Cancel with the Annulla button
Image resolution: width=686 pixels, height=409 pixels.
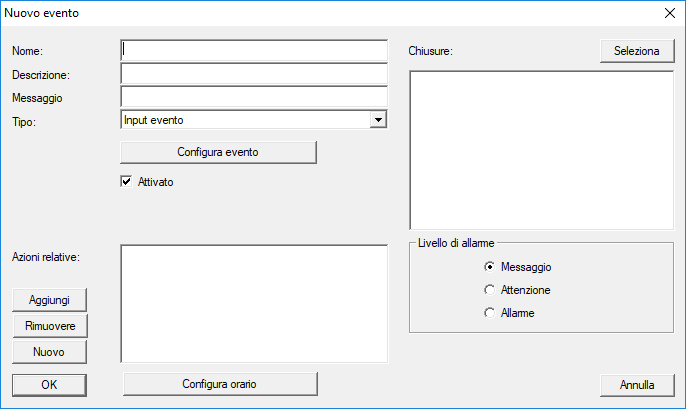[637, 384]
